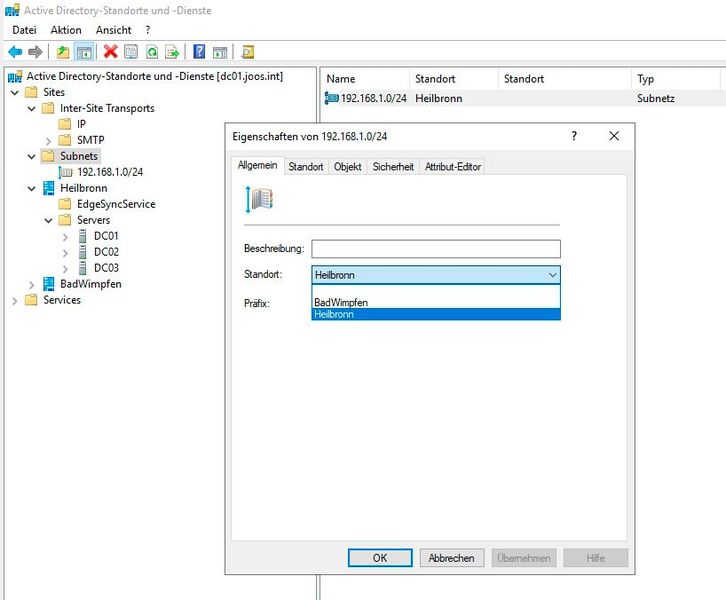The width and height of the screenshot is (726, 600).
Task: Close the Eigenschaften dialog with X
Action: tap(614, 136)
